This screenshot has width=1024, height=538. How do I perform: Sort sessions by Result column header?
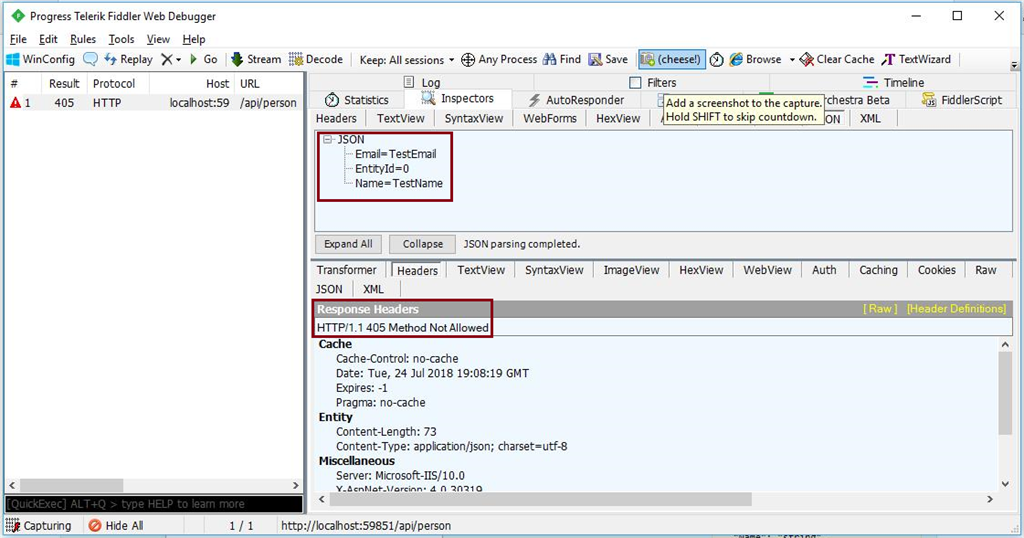[x=64, y=84]
